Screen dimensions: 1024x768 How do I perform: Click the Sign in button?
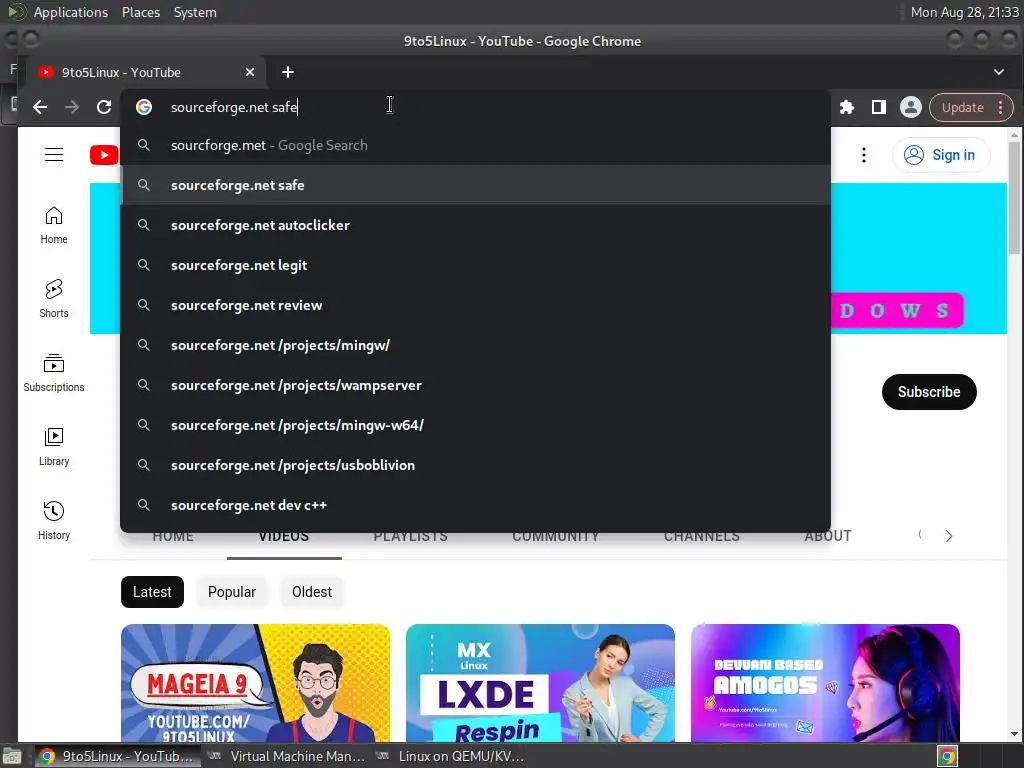coord(940,155)
